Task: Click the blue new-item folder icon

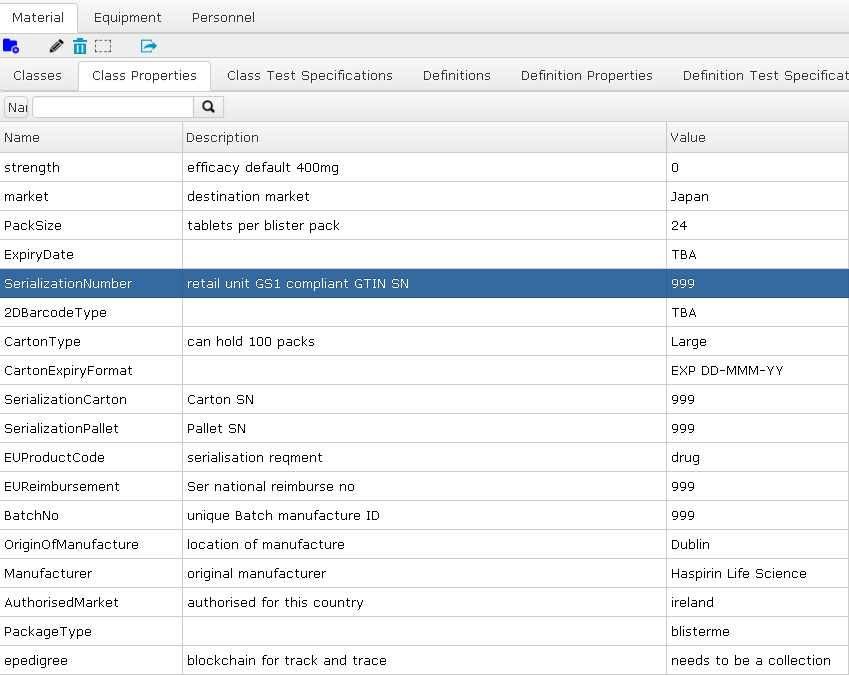Action: [x=11, y=46]
